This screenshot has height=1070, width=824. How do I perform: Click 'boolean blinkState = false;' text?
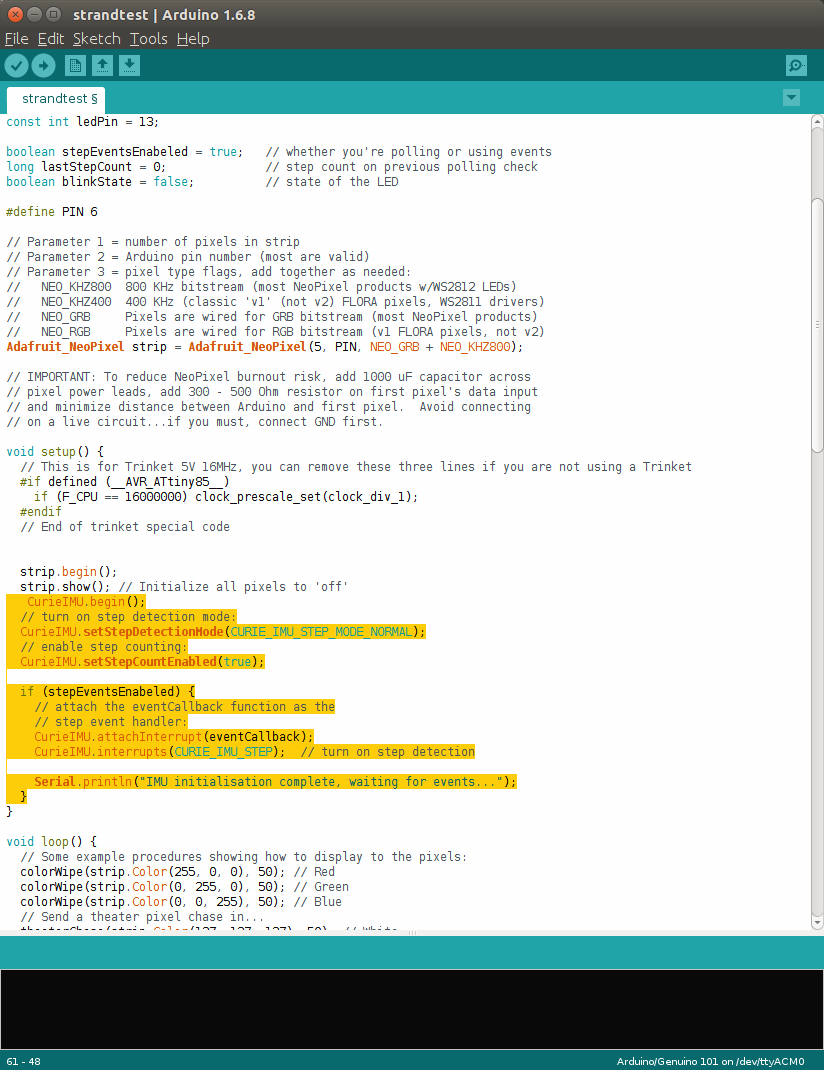(100, 182)
